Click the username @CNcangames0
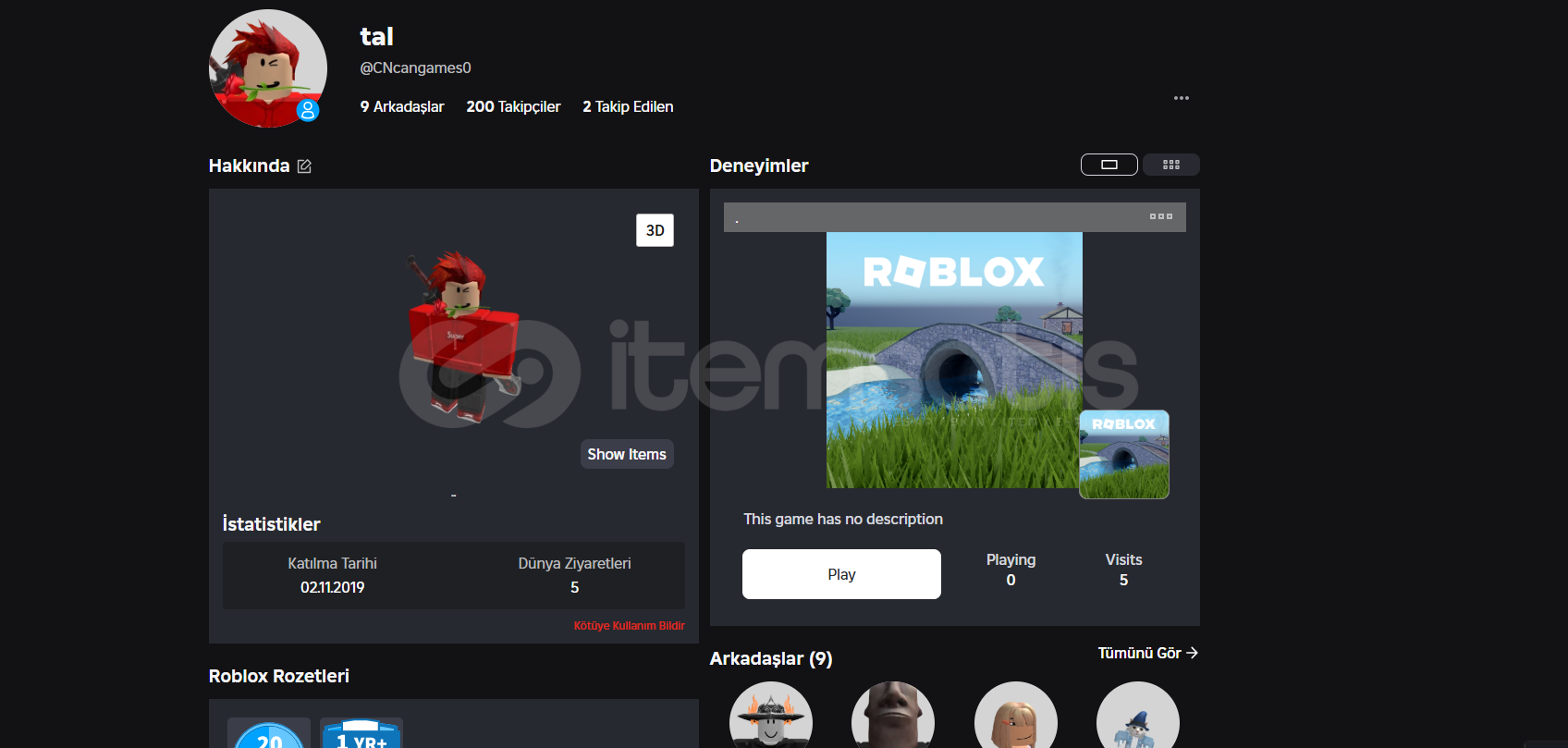The width and height of the screenshot is (1568, 748). (415, 67)
